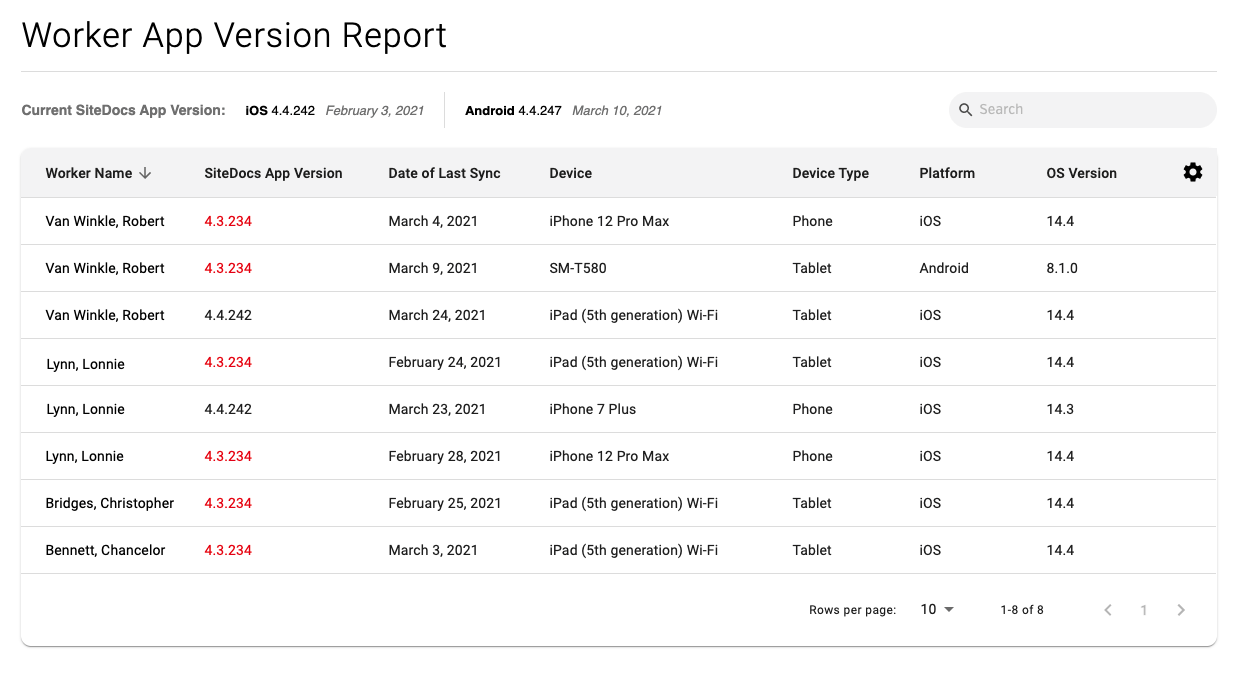1237x675 pixels.
Task: Toggle sort arrow beside Worker Name
Action: 145,173
